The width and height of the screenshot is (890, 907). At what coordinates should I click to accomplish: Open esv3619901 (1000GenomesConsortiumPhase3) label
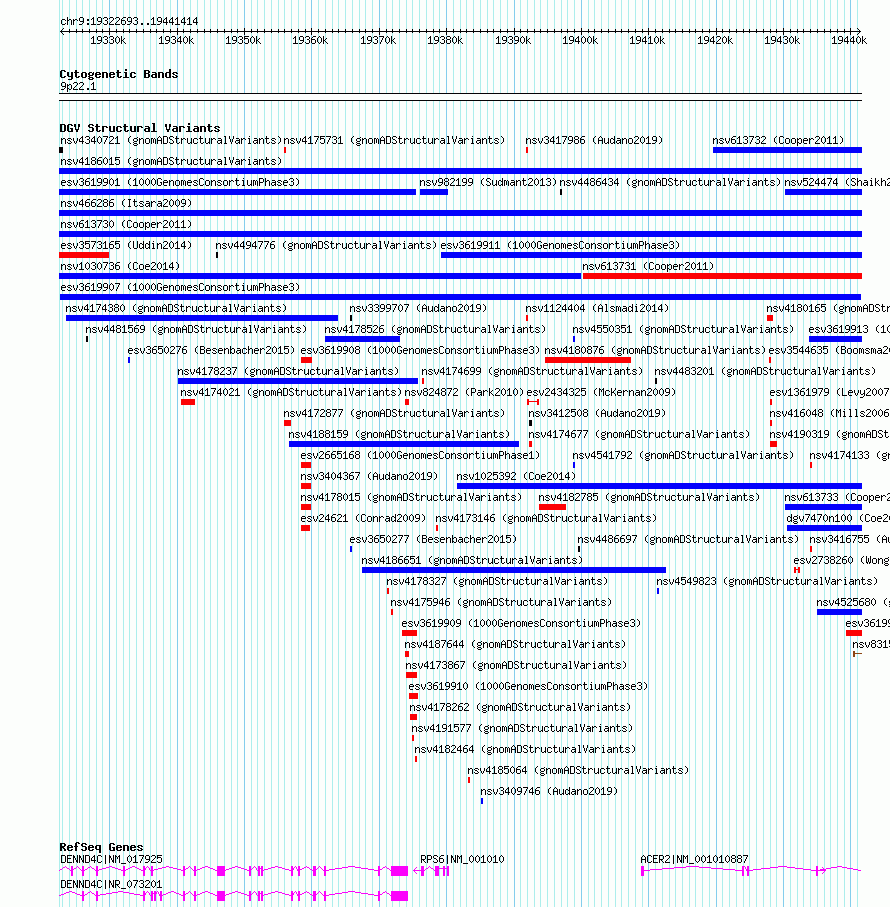[x=180, y=182]
